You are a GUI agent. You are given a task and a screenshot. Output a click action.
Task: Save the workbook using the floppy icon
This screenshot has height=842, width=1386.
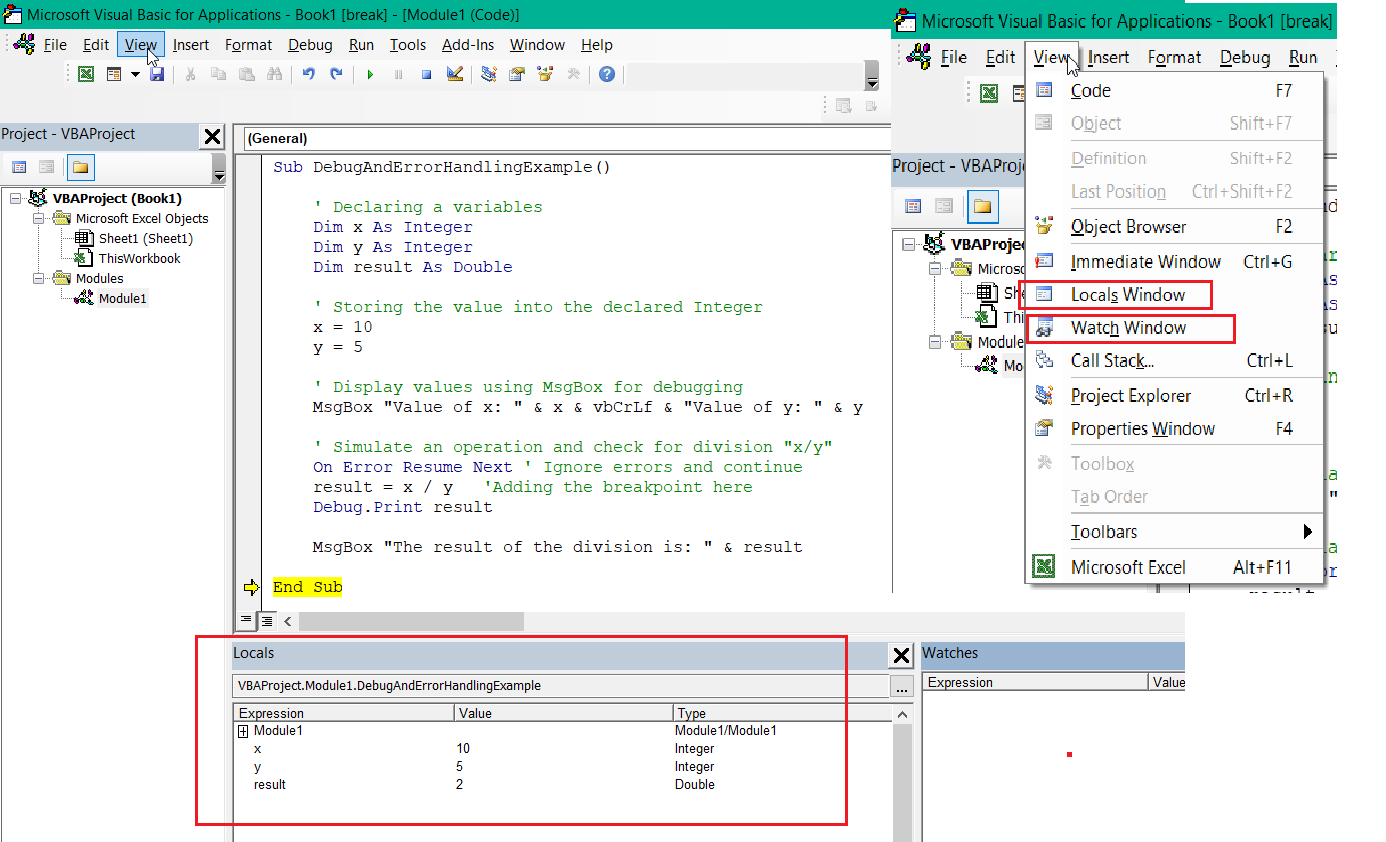[157, 74]
